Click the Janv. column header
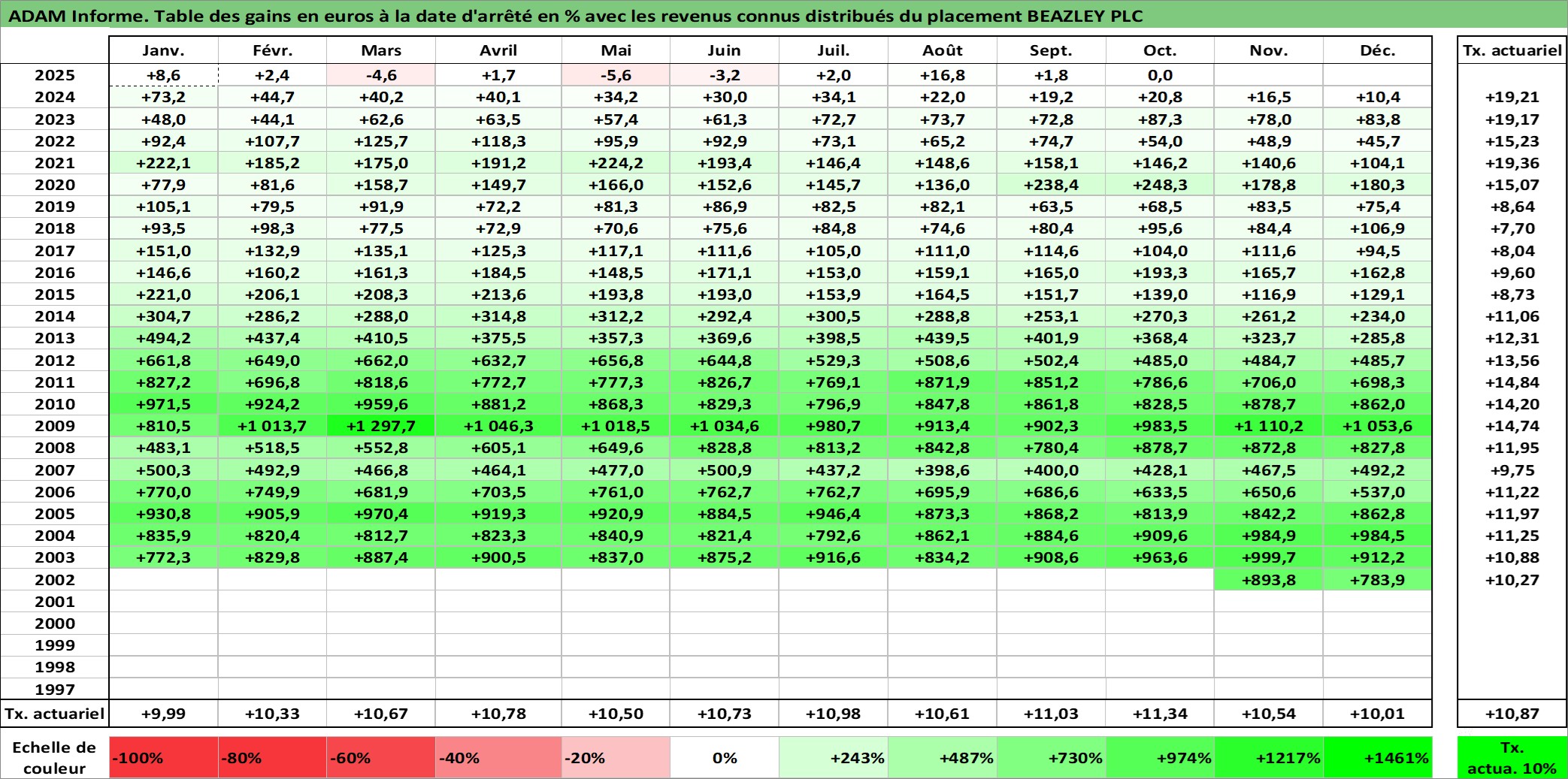 [164, 50]
